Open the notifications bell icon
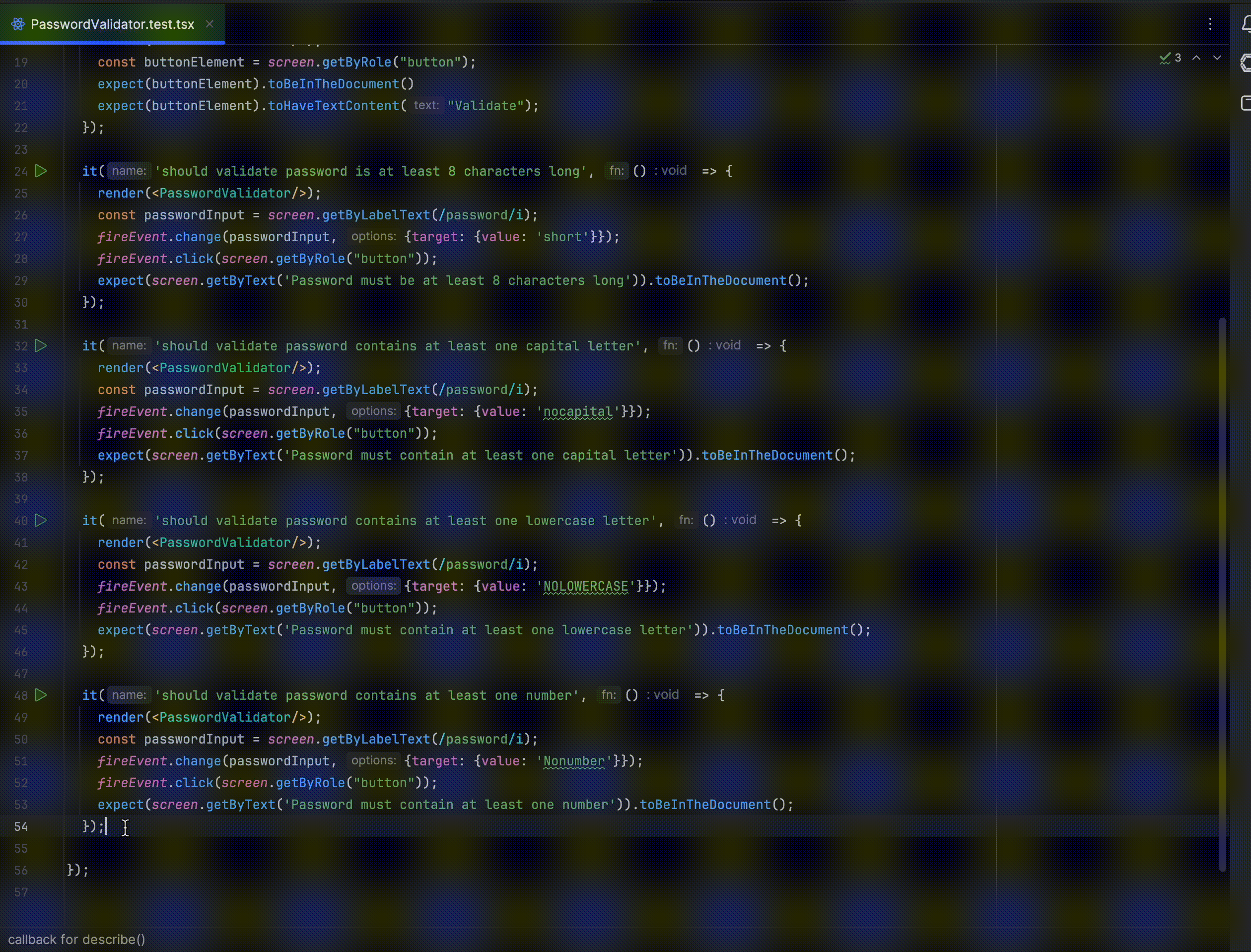Screen dimensions: 1251x952 pyautogui.click(x=1246, y=24)
